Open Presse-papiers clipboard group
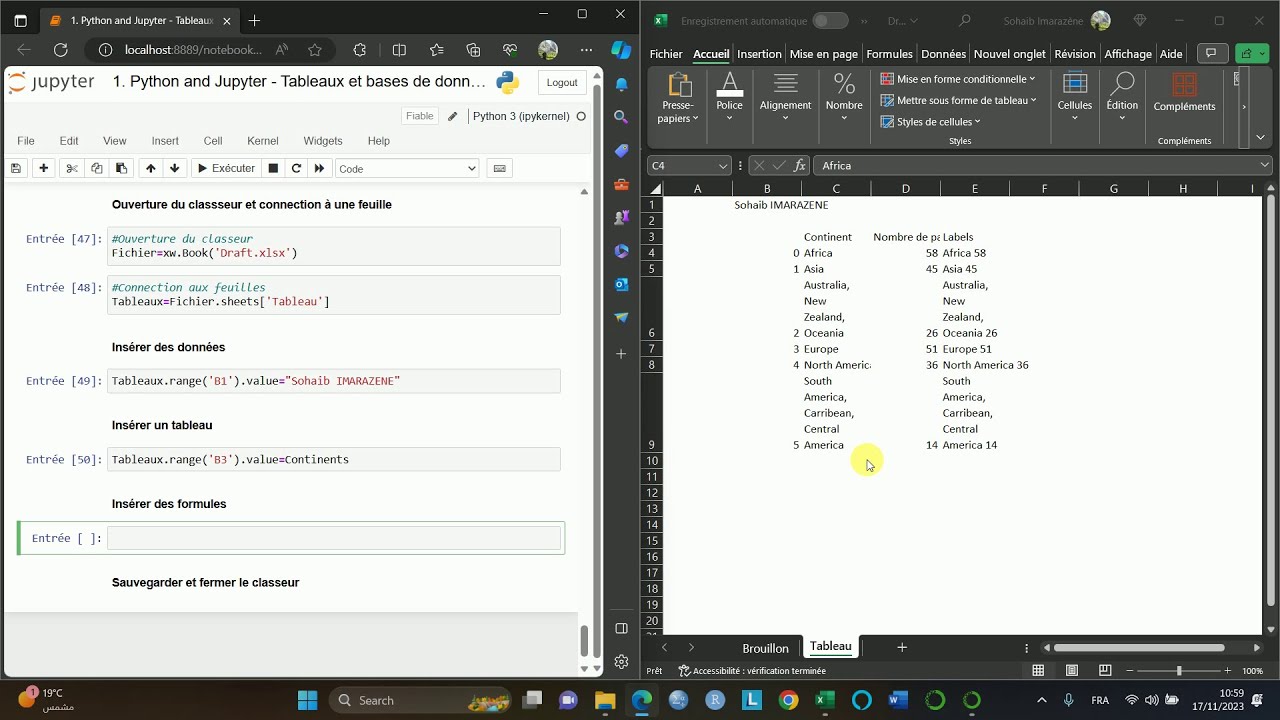Image resolution: width=1280 pixels, height=720 pixels. click(x=678, y=98)
